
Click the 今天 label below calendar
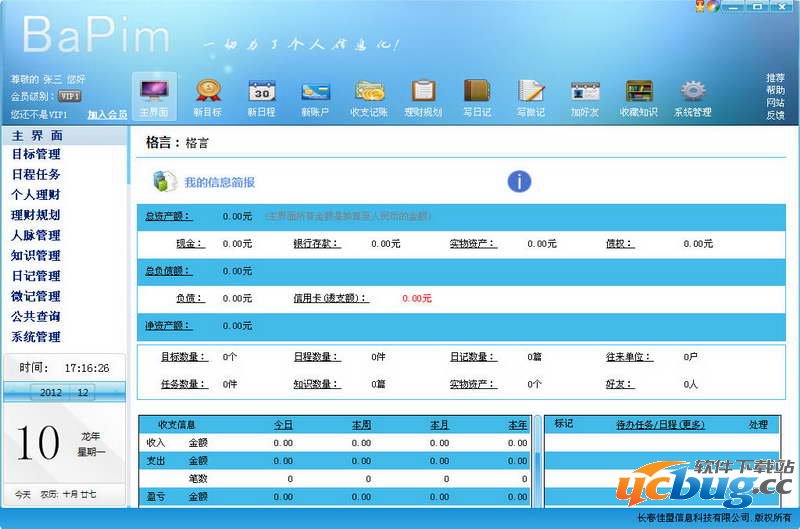pyautogui.click(x=22, y=494)
